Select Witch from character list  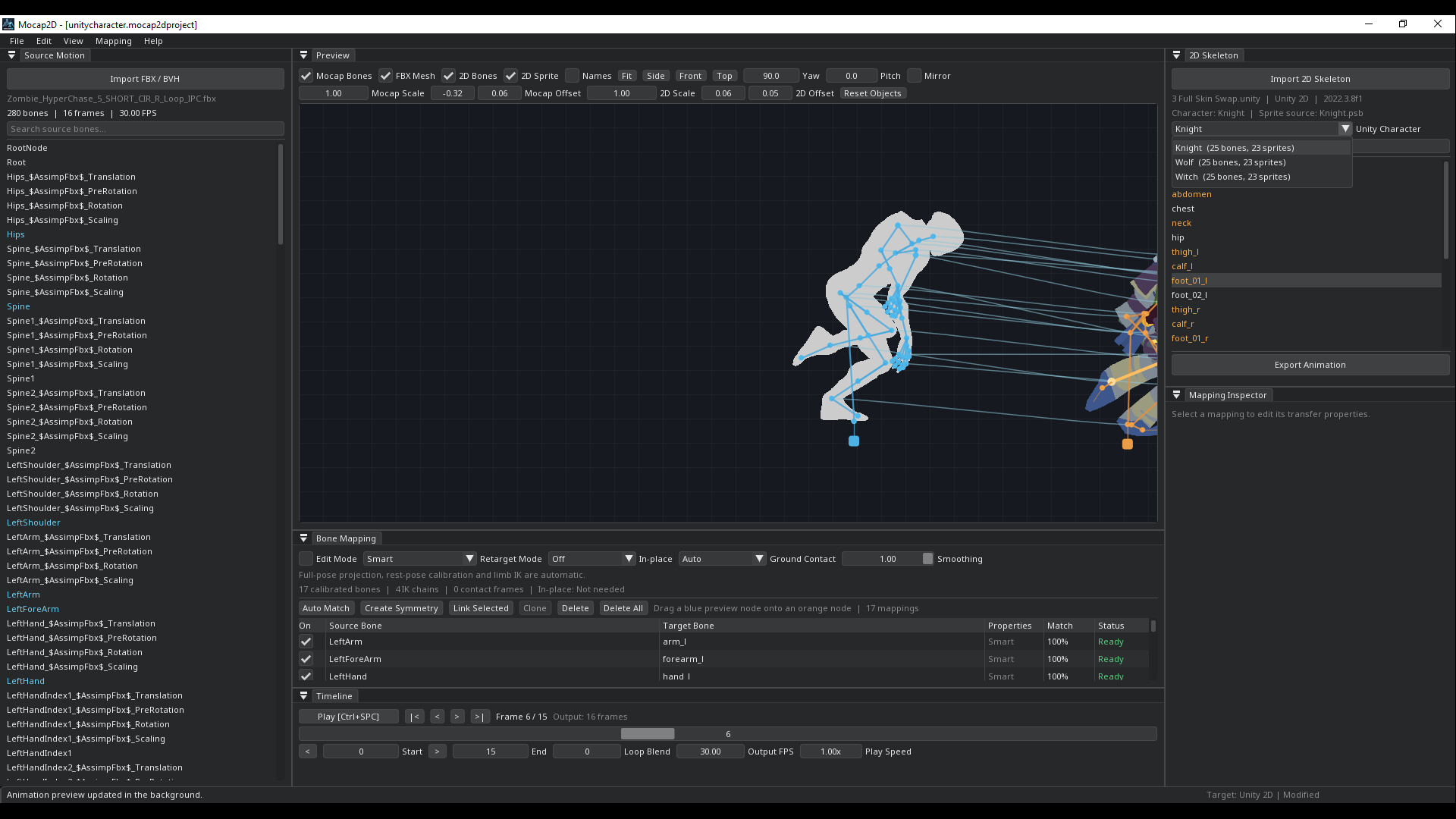pyautogui.click(x=1261, y=177)
